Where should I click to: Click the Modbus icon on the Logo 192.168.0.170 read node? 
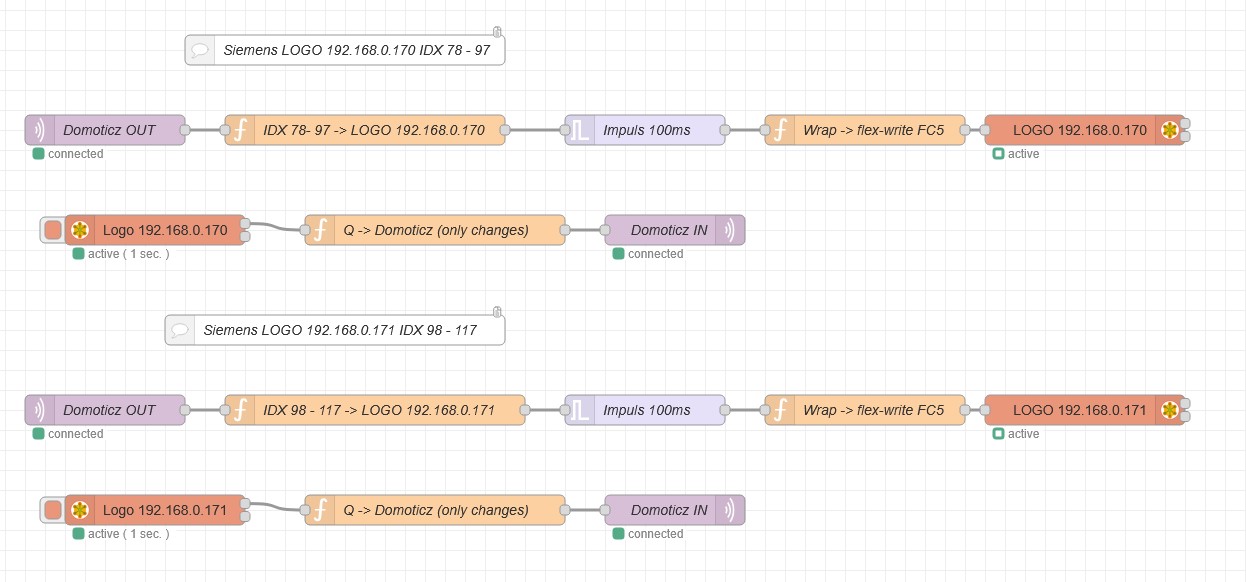(x=80, y=230)
